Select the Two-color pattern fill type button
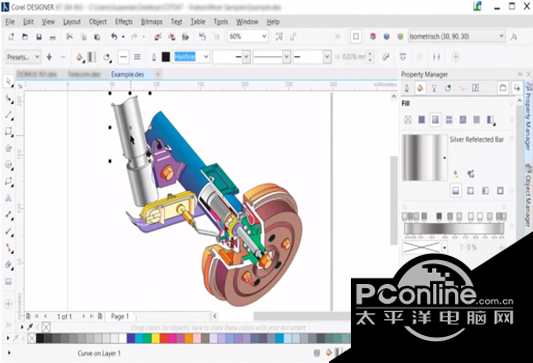 click(477, 120)
